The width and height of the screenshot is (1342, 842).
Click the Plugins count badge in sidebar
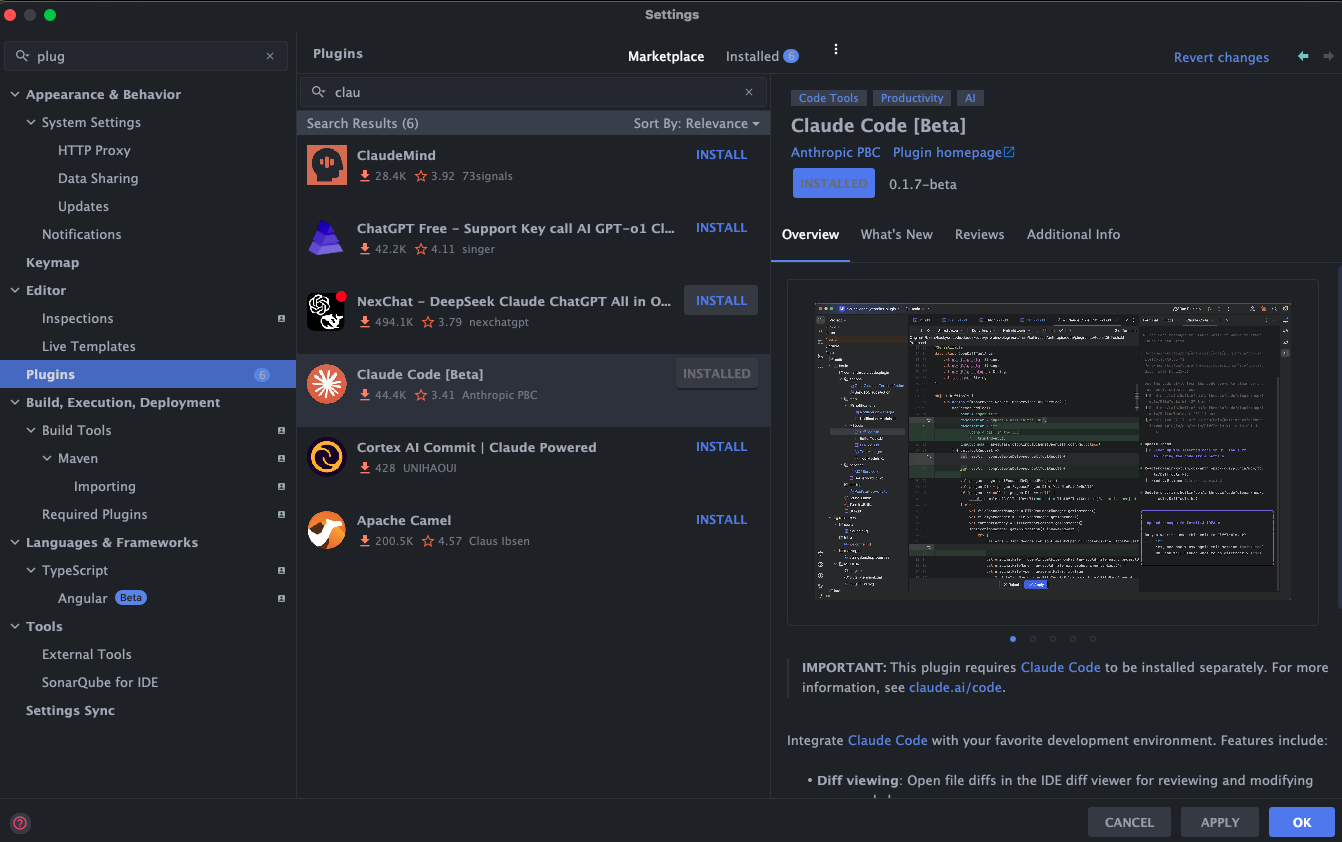pos(262,375)
